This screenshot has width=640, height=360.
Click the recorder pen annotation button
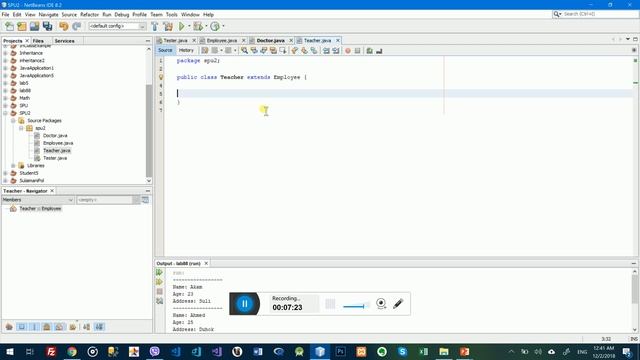398,303
